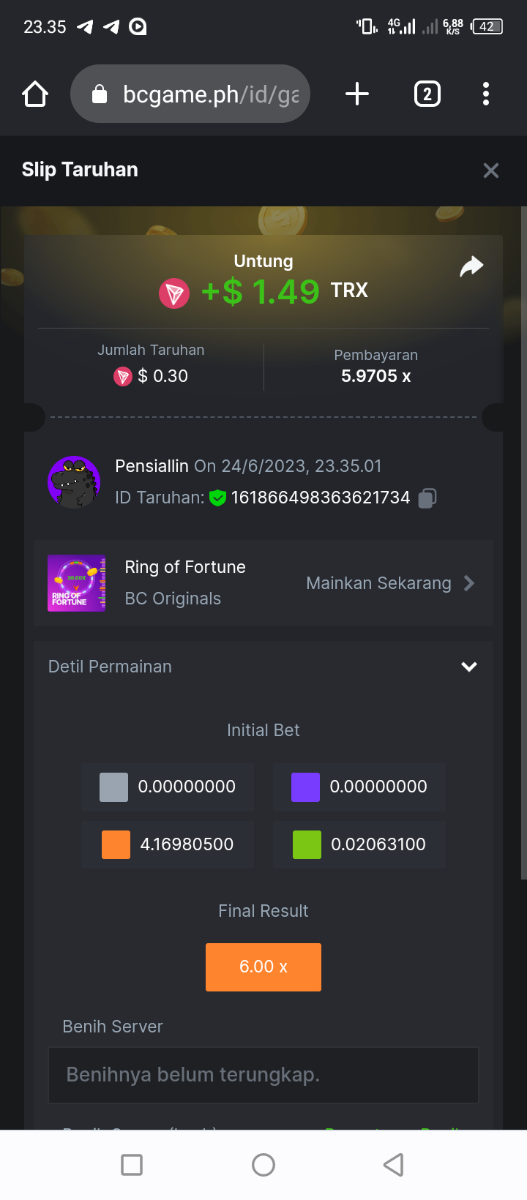Tap the Android back navigation button
This screenshot has width=527, height=1200.
(394, 1164)
